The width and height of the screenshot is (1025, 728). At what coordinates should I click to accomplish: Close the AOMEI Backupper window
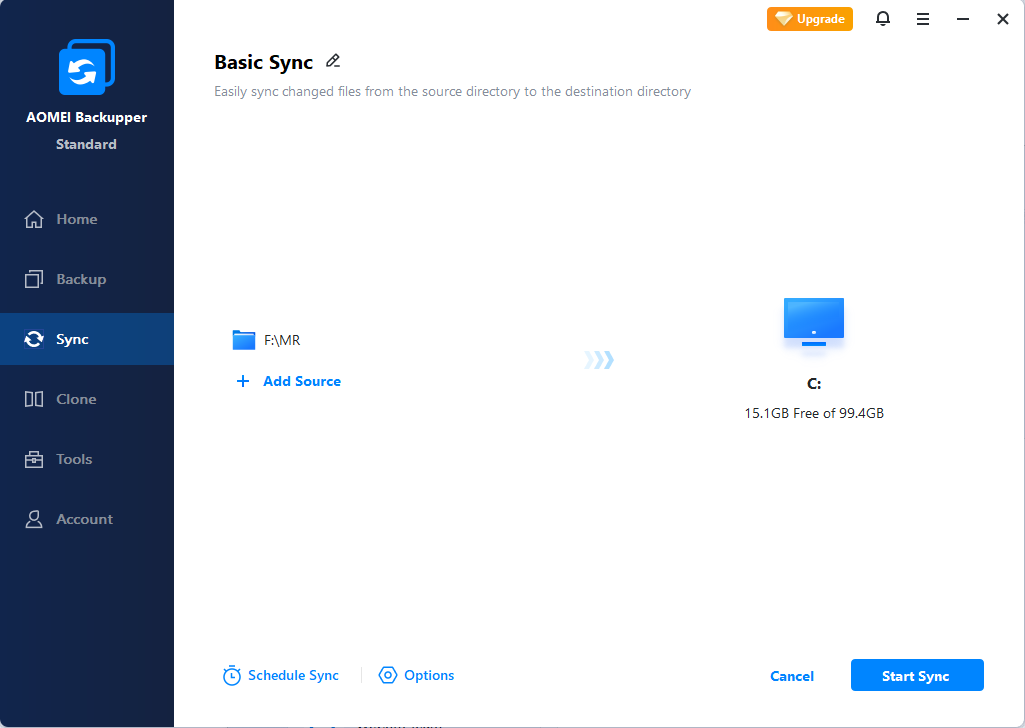click(1002, 19)
